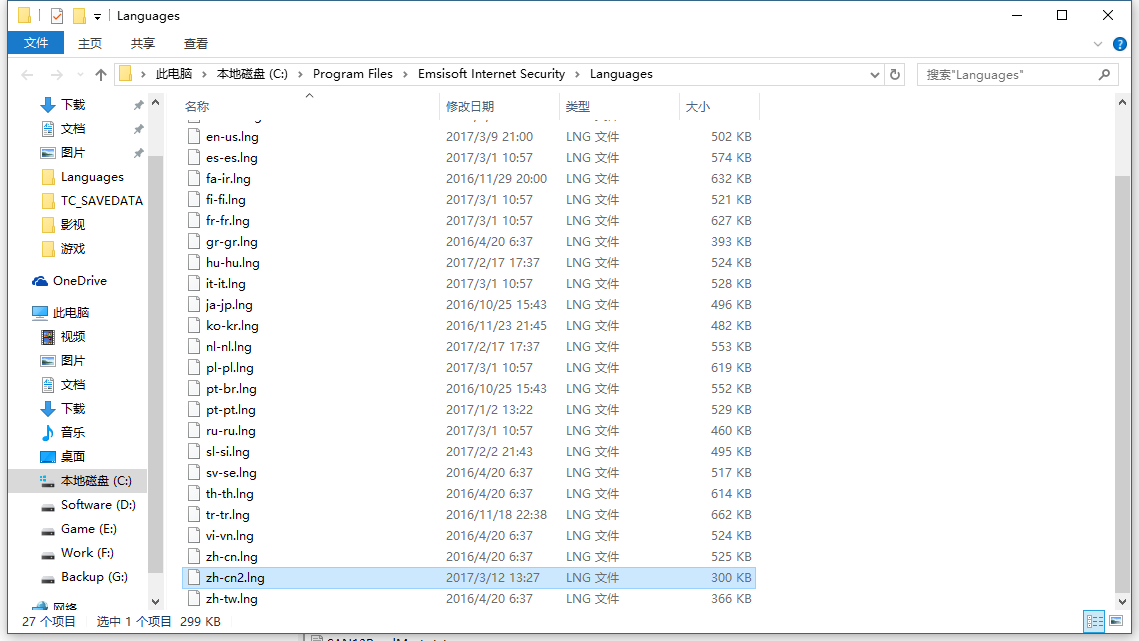Refresh the Languages folder
This screenshot has height=641, width=1139.
point(895,74)
